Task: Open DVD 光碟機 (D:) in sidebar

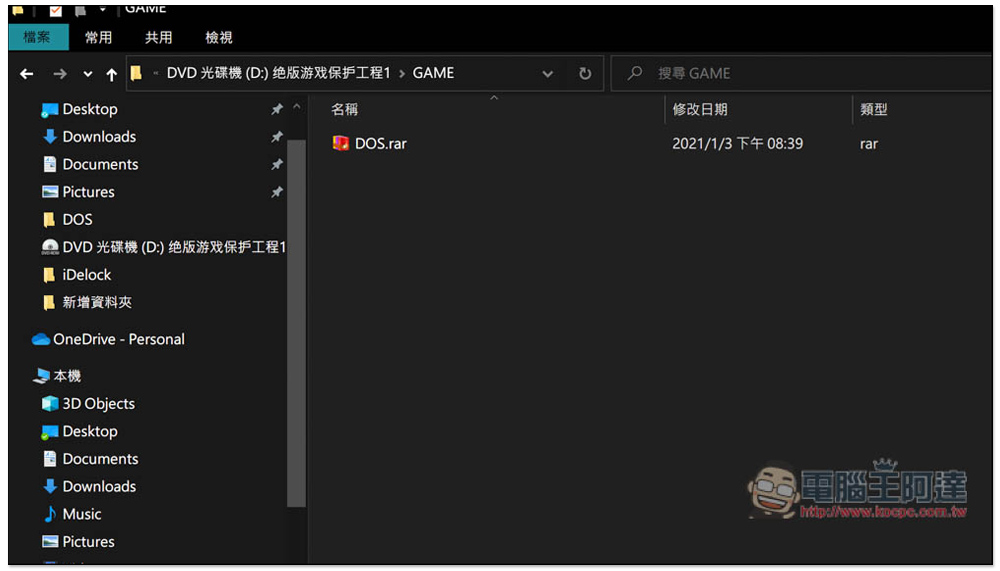Action: pyautogui.click(x=174, y=247)
